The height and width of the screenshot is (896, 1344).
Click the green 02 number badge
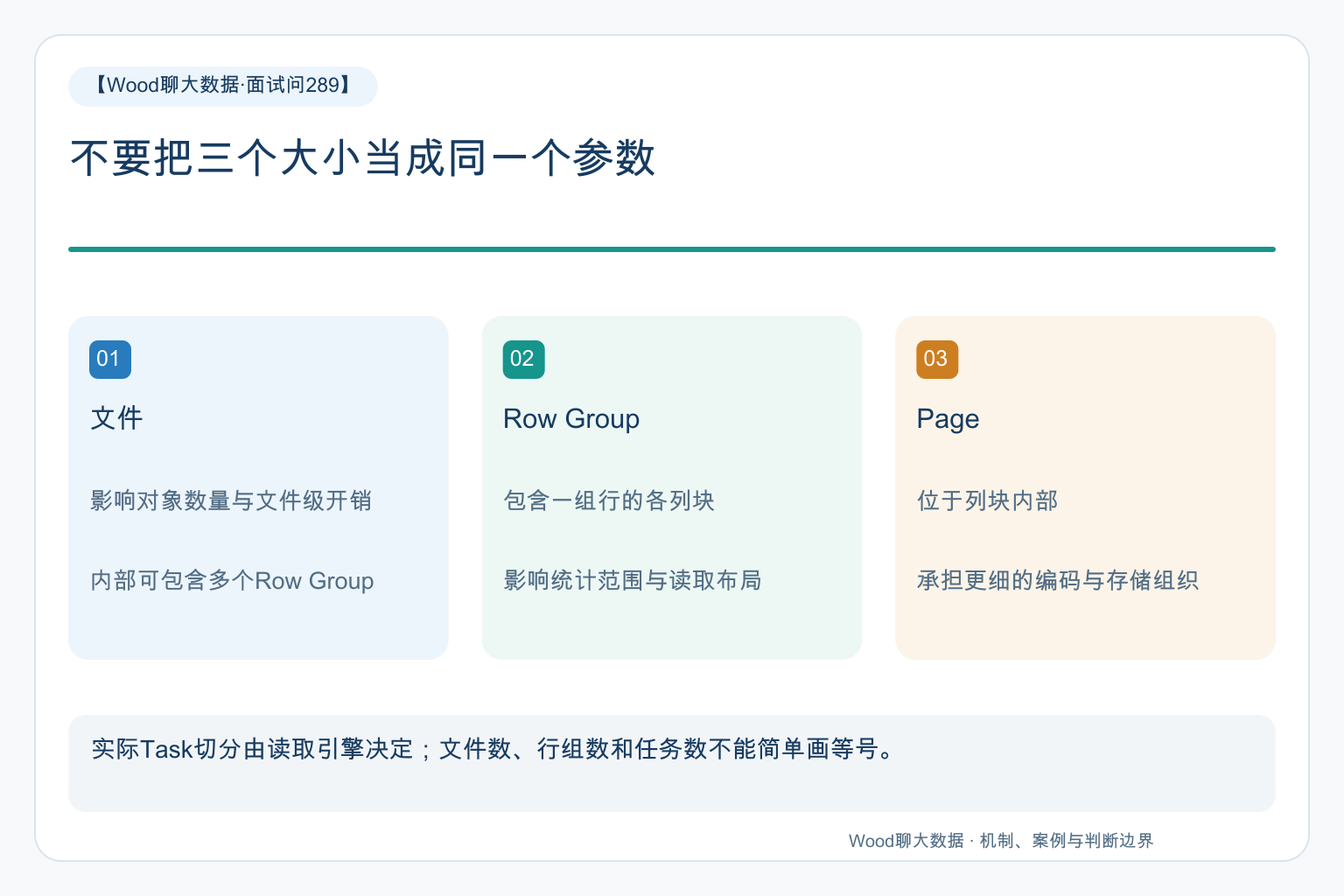[x=523, y=359]
